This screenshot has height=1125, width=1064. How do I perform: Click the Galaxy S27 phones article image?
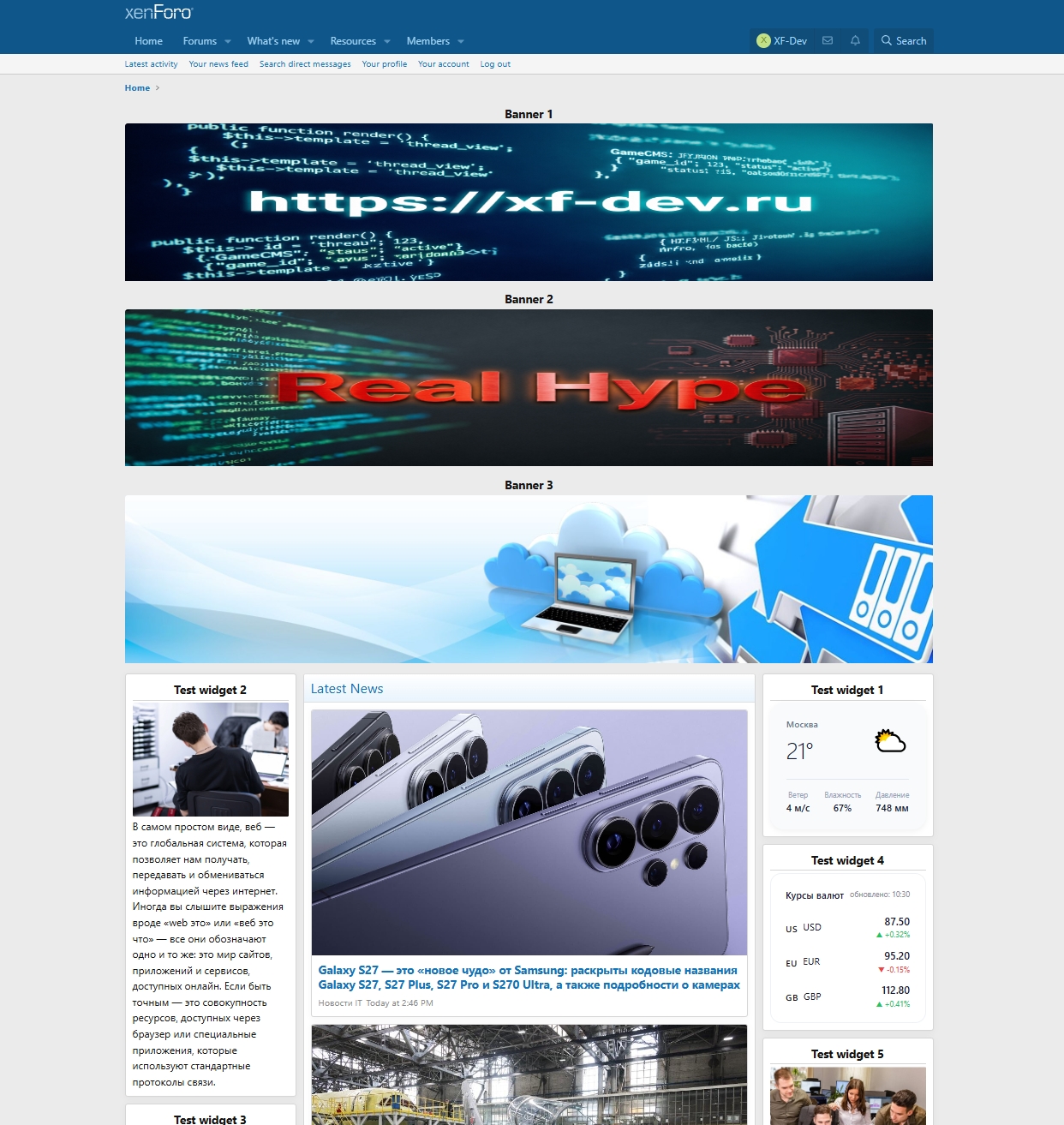pyautogui.click(x=529, y=832)
